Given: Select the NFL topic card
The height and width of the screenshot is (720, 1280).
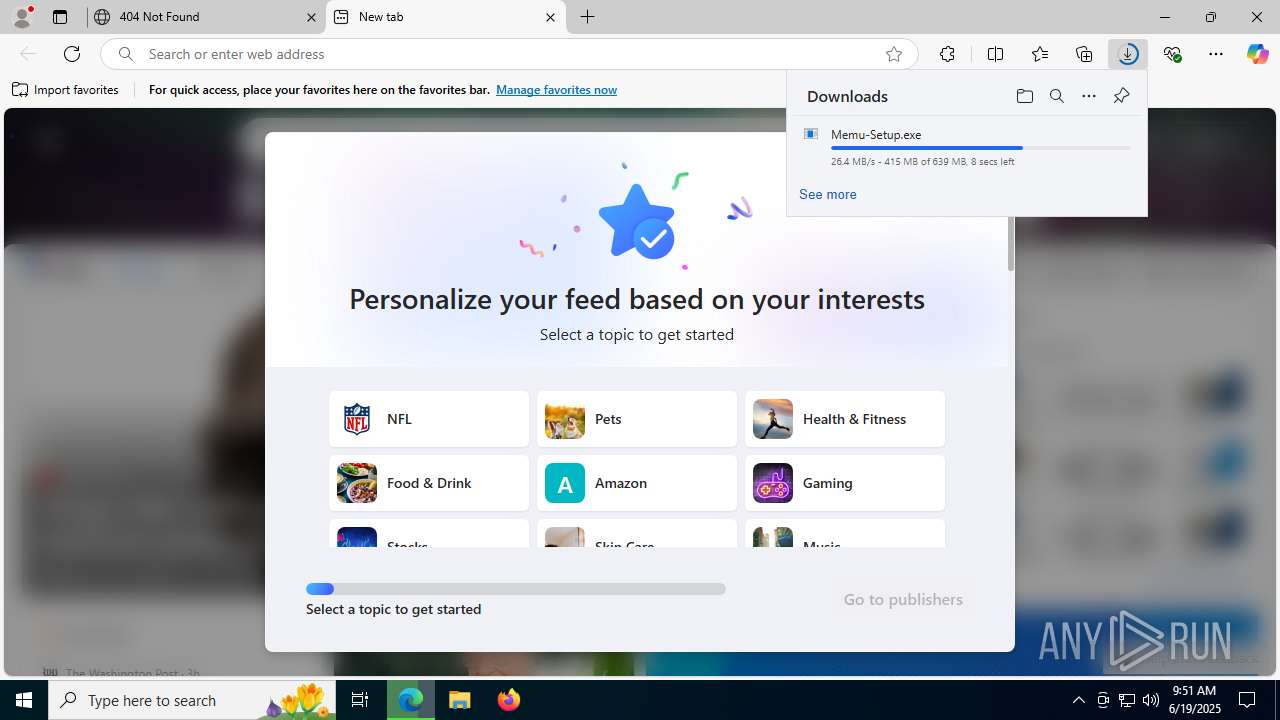Looking at the screenshot, I should 429,419.
